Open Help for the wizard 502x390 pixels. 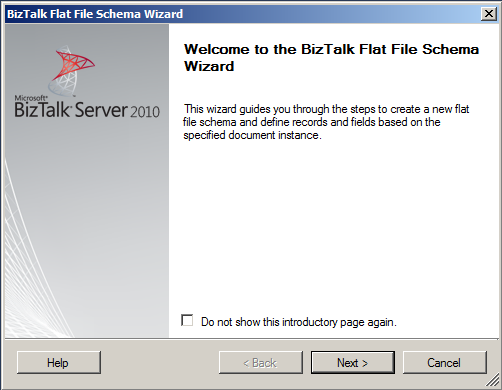click(x=59, y=362)
